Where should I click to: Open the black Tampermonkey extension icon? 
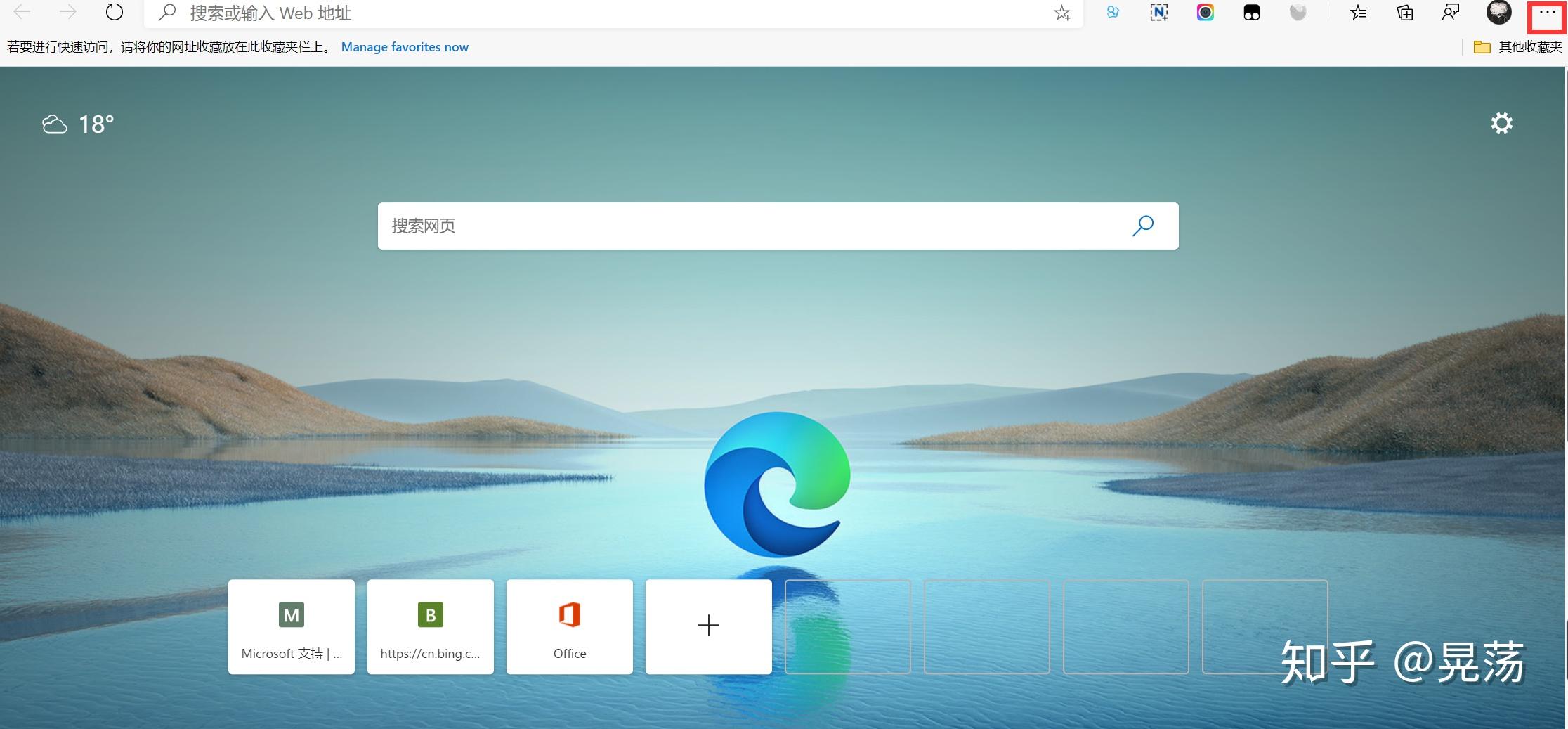coord(1252,13)
